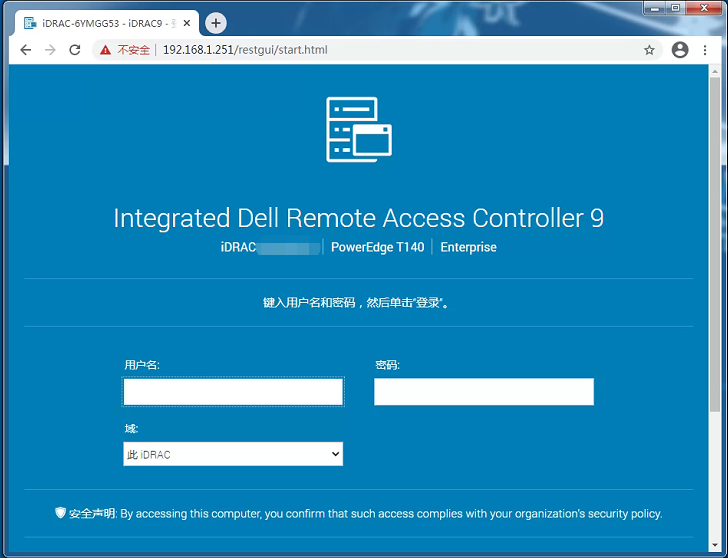
Task: Minimize the browser window
Action: [655, 8]
